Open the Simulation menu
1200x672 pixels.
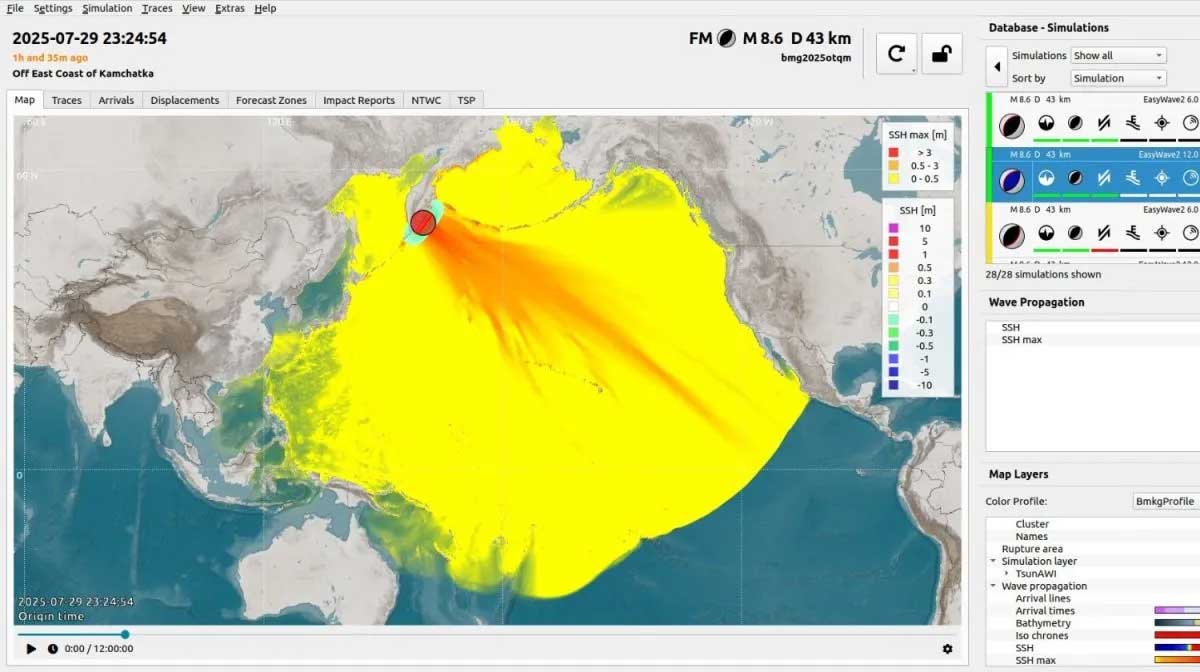107,8
